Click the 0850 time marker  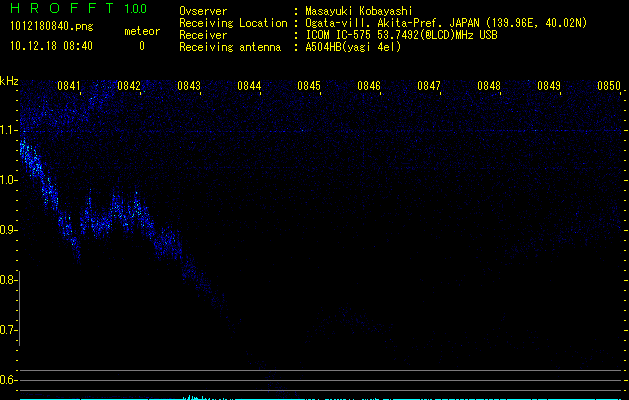click(x=609, y=86)
